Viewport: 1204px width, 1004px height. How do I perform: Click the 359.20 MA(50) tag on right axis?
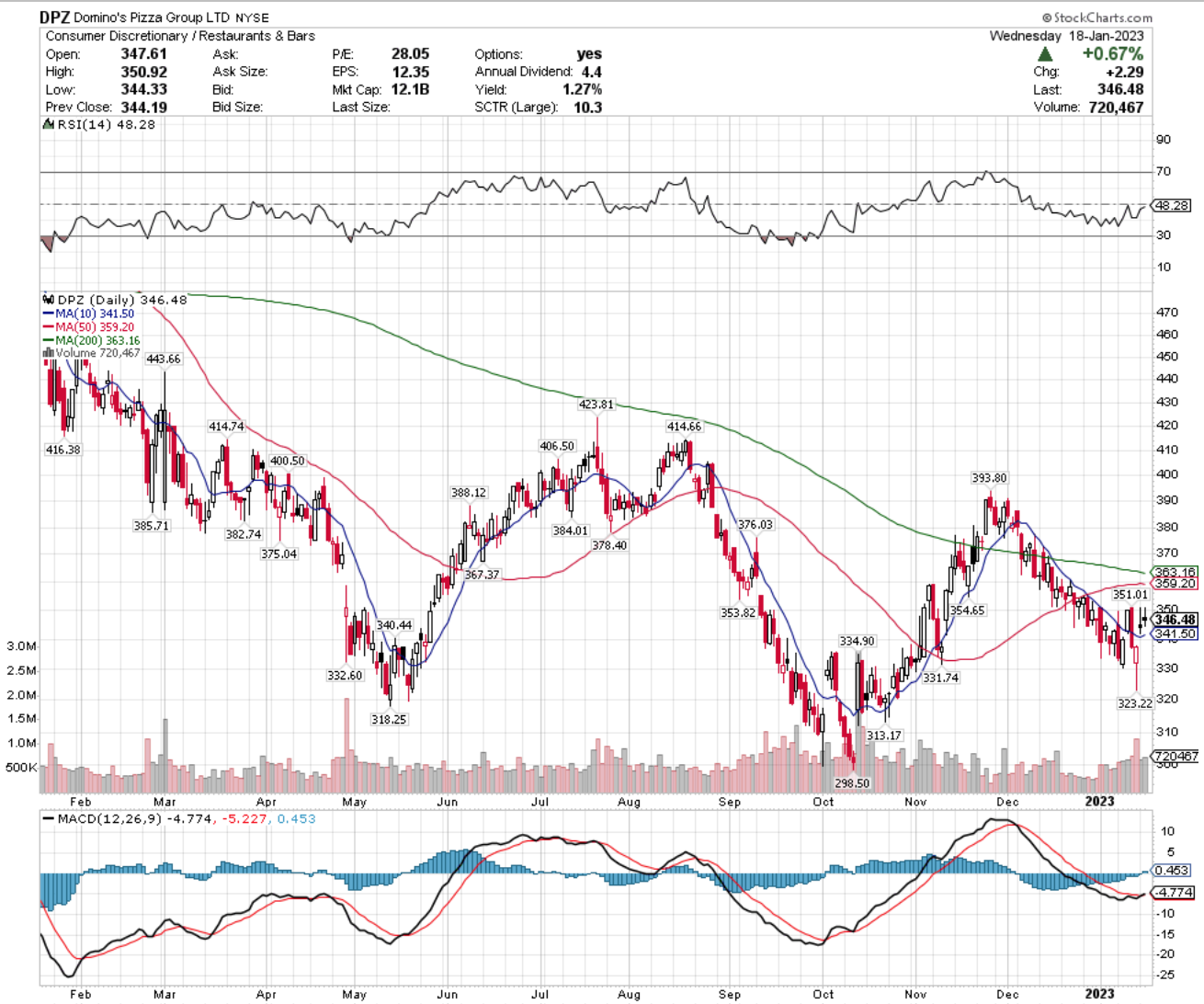pos(1175,584)
